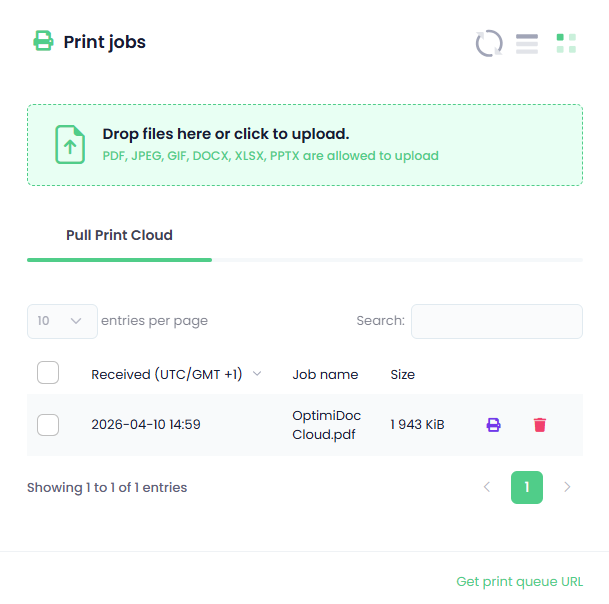Print the OptimiDoc Cloud.pdf job
This screenshot has width=609, height=604.
point(493,425)
